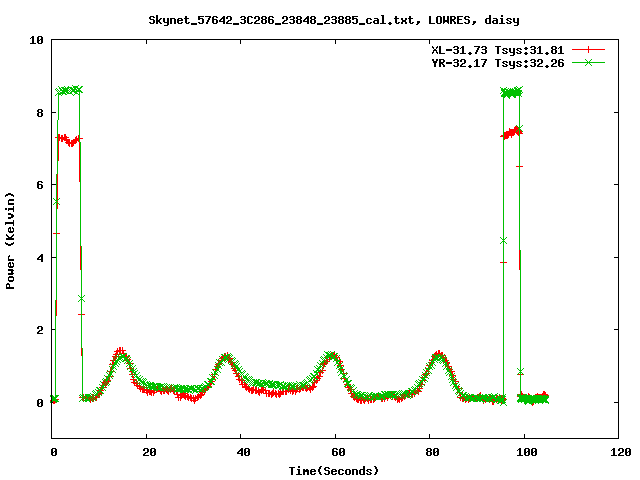
Task: Click the first red calibration plateau near 7.2
Action: pos(69,140)
